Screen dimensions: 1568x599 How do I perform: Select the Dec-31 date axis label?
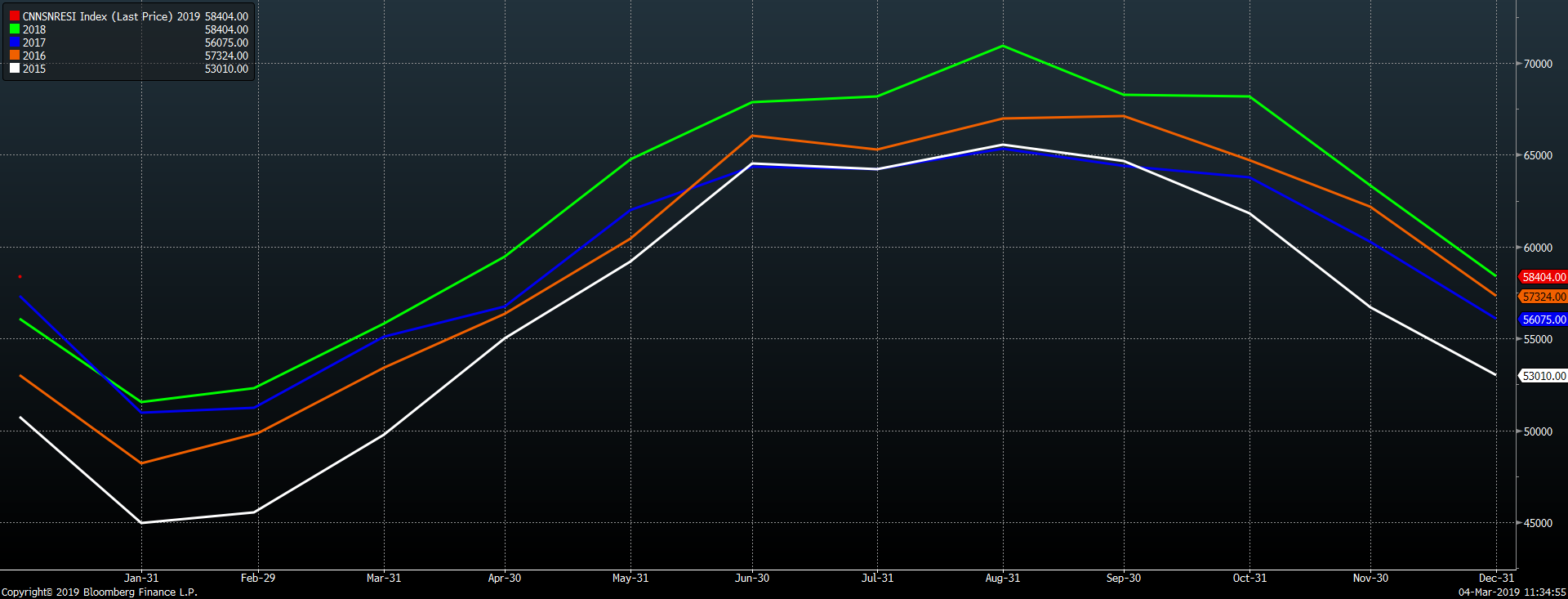(x=1496, y=578)
